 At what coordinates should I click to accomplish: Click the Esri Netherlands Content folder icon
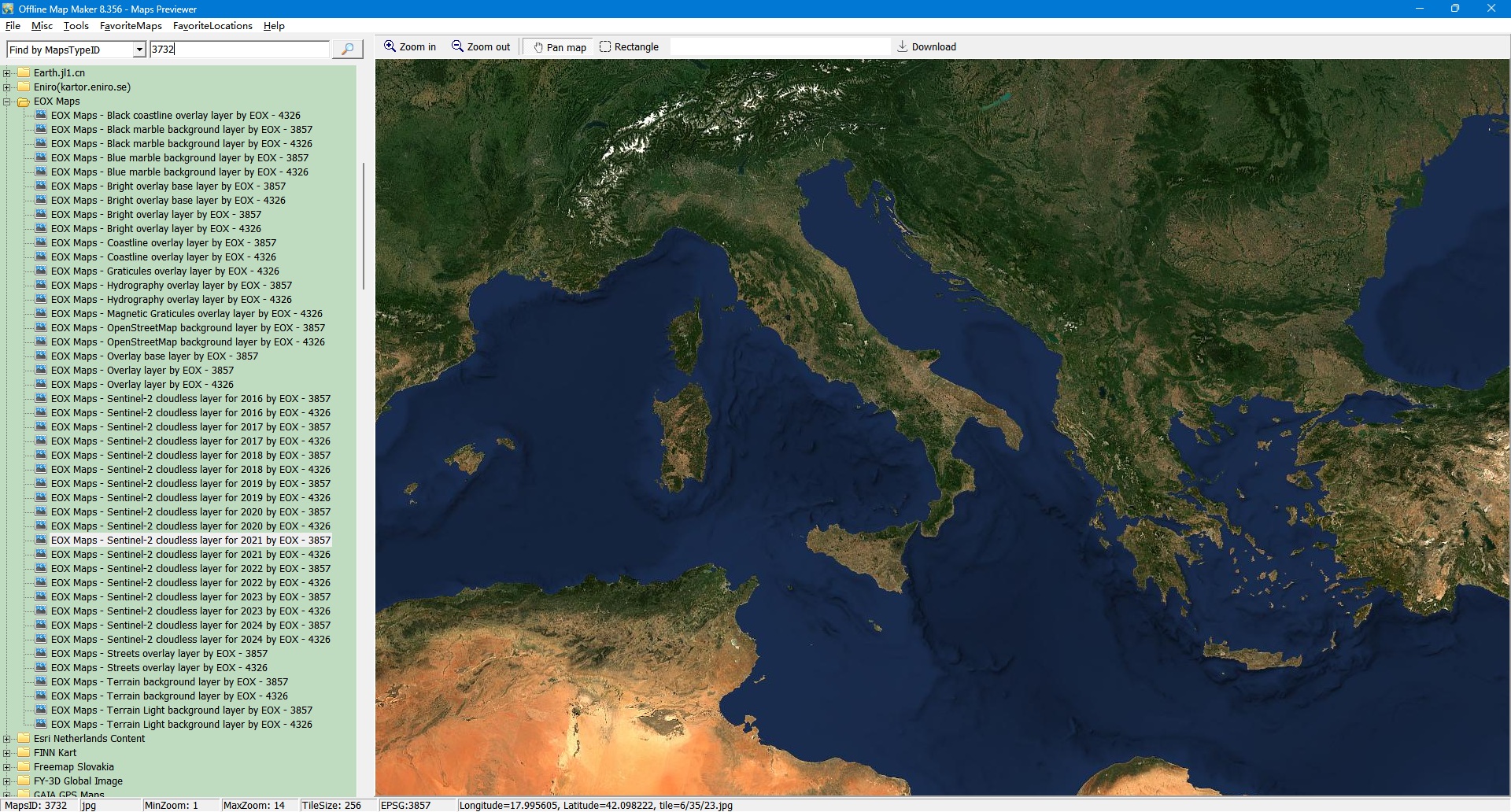pyautogui.click(x=24, y=739)
